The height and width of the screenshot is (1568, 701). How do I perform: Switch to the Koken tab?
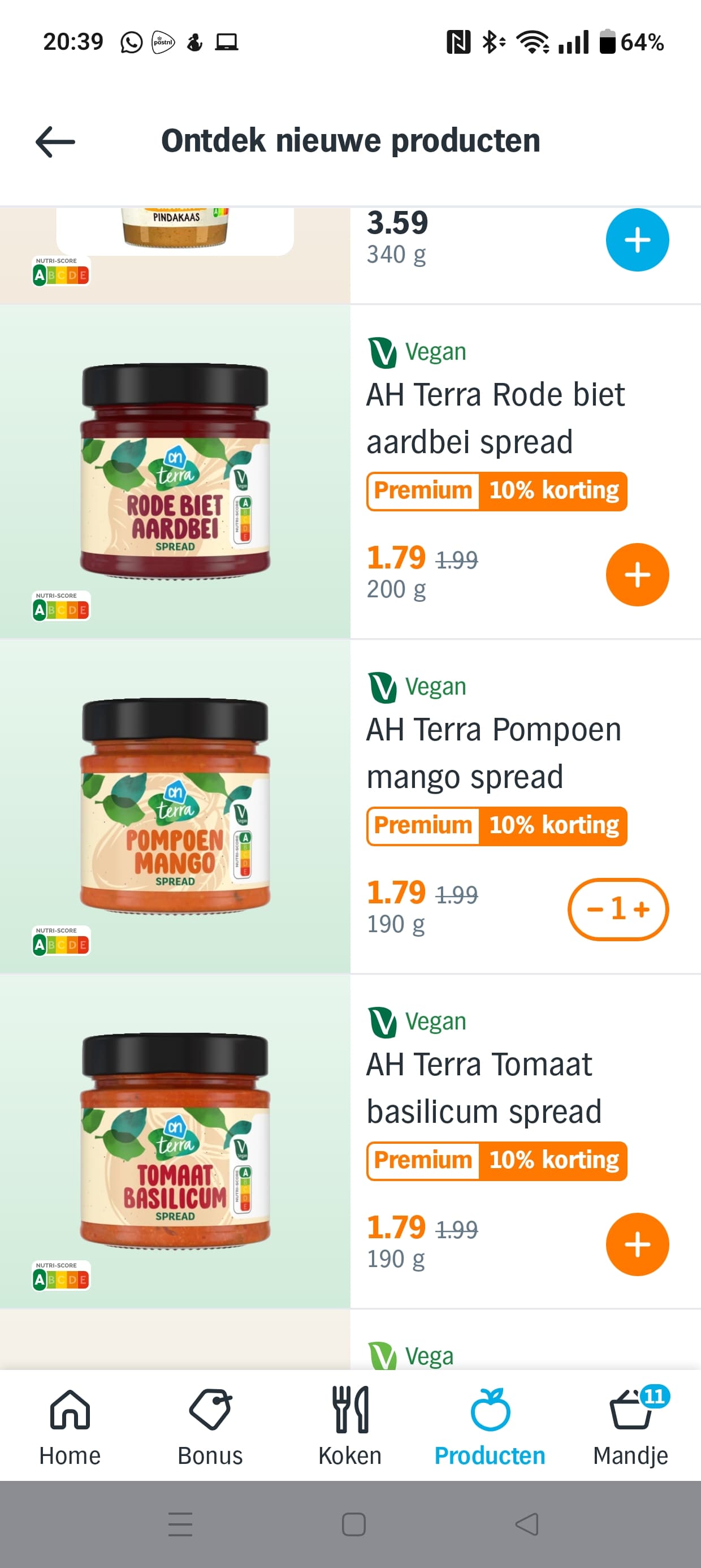(350, 1425)
